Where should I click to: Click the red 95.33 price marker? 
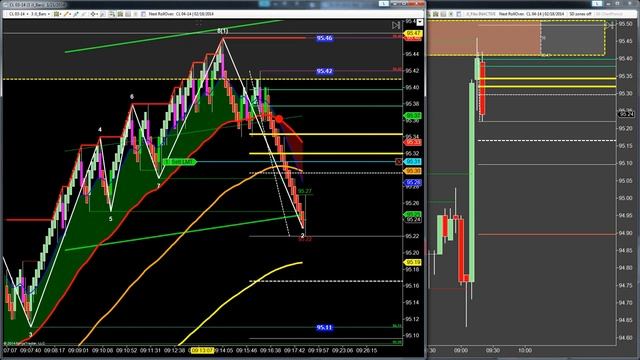413,142
